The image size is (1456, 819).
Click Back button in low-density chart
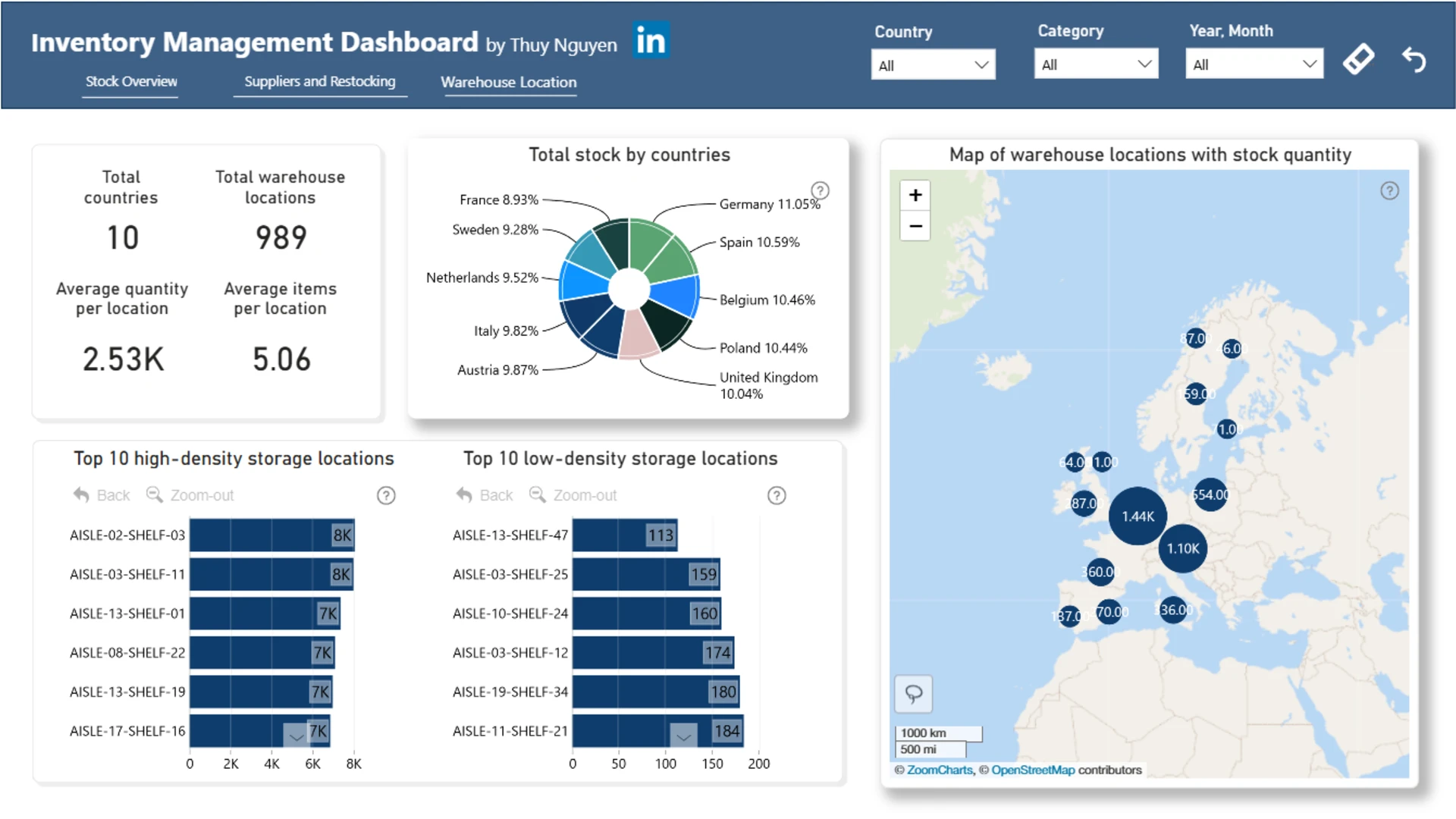[485, 495]
